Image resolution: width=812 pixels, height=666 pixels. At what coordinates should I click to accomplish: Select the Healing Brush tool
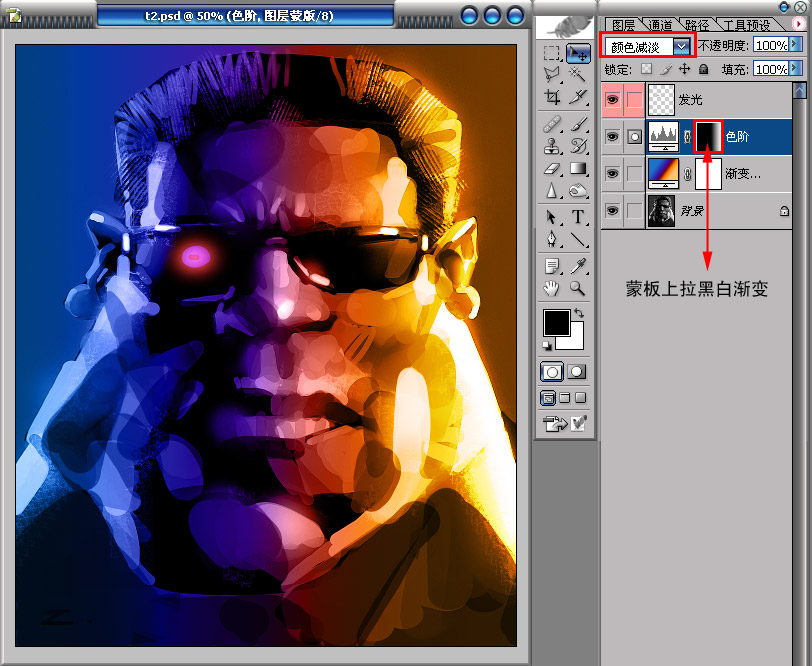click(552, 124)
